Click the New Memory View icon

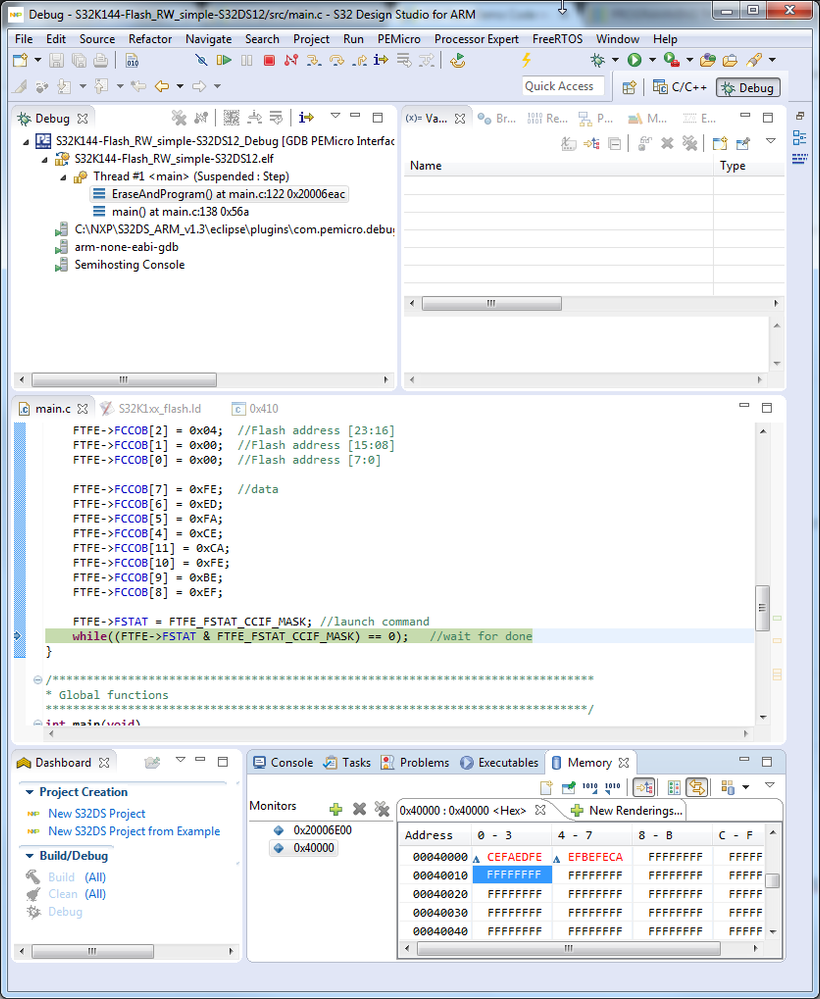546,787
